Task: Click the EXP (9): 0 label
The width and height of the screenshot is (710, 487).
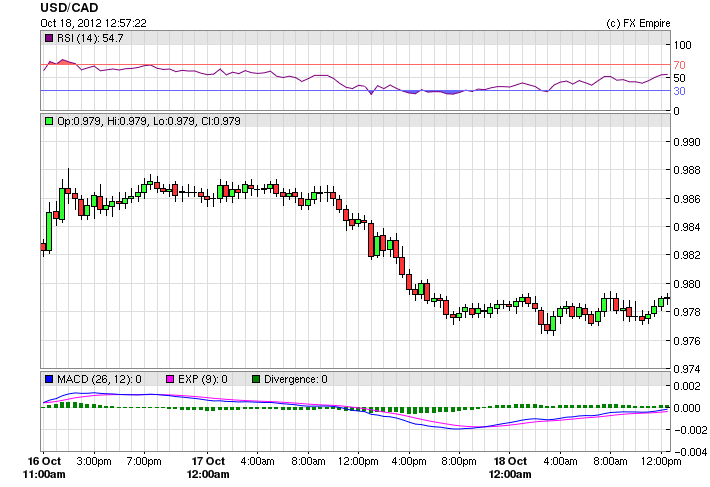Action: tap(202, 379)
